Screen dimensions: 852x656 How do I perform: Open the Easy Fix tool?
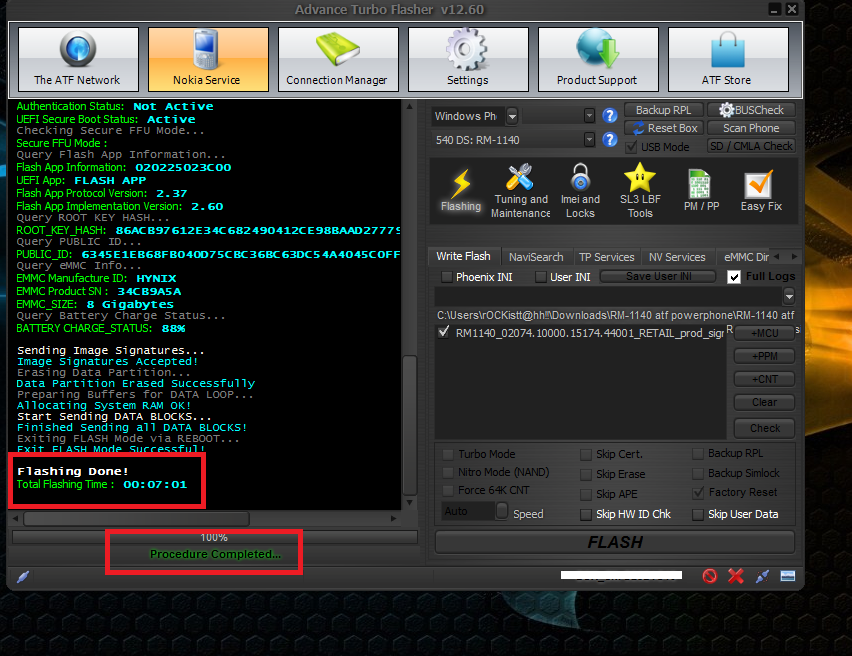760,190
